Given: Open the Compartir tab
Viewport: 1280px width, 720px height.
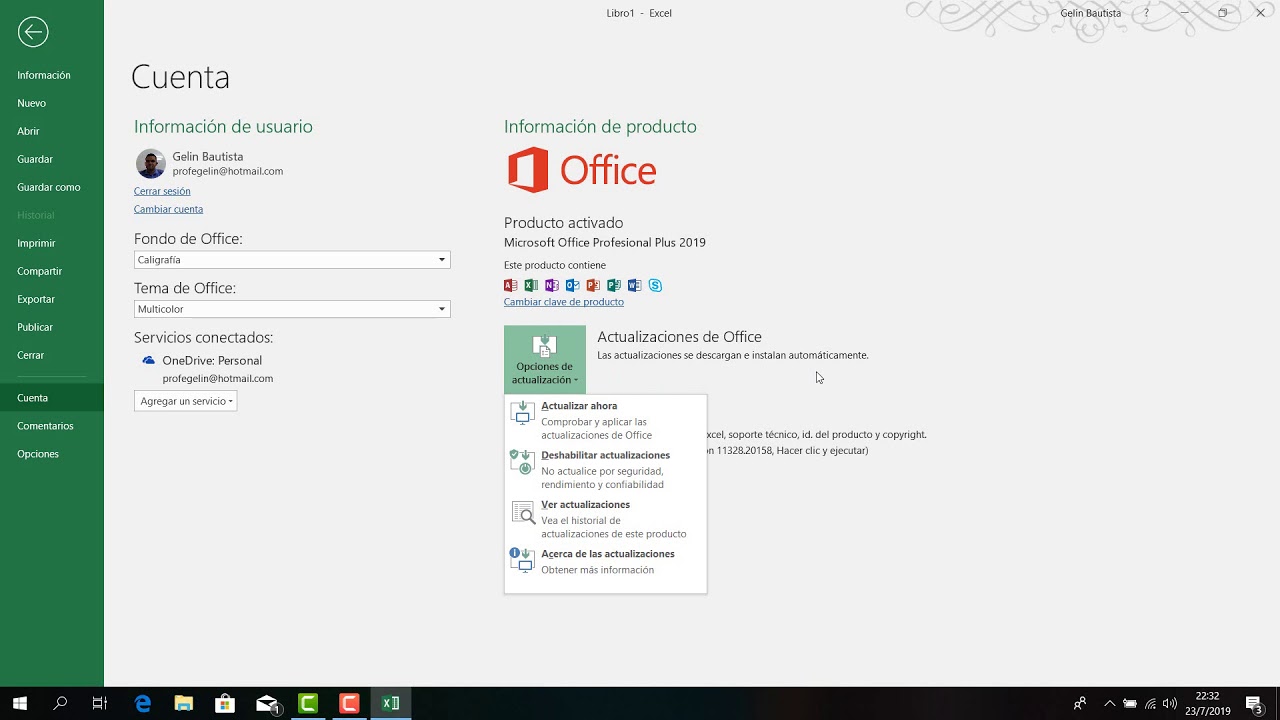Looking at the screenshot, I should tap(52, 271).
